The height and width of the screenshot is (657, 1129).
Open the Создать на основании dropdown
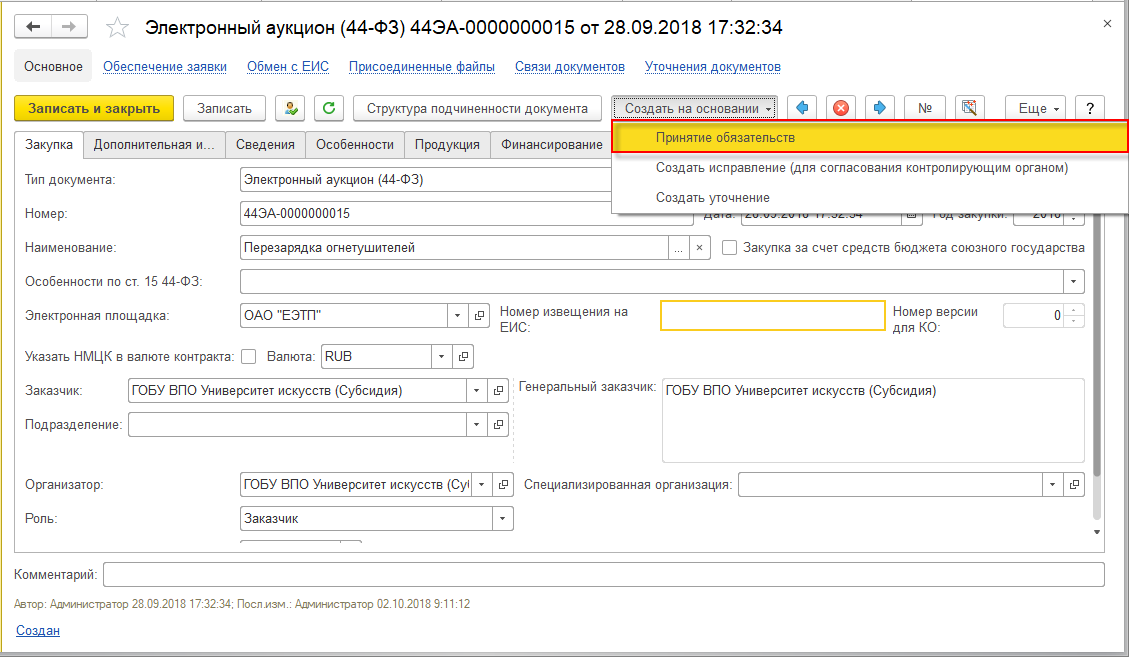695,108
